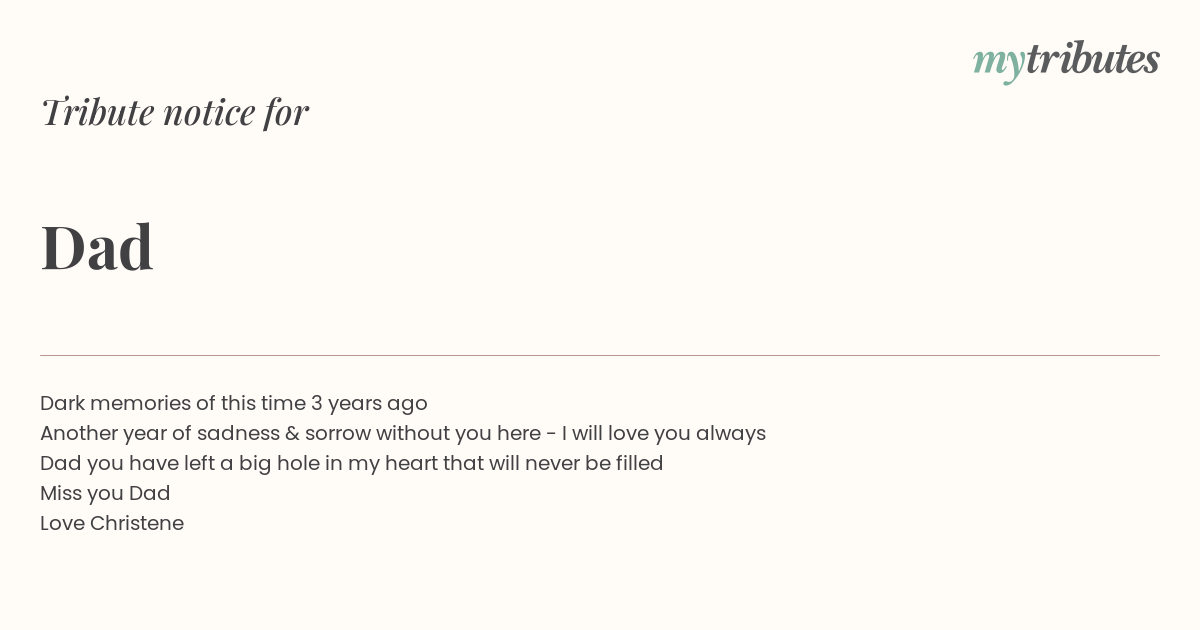The image size is (1200, 630).
Task: Select the "Another year of sadness" line
Action: click(403, 434)
